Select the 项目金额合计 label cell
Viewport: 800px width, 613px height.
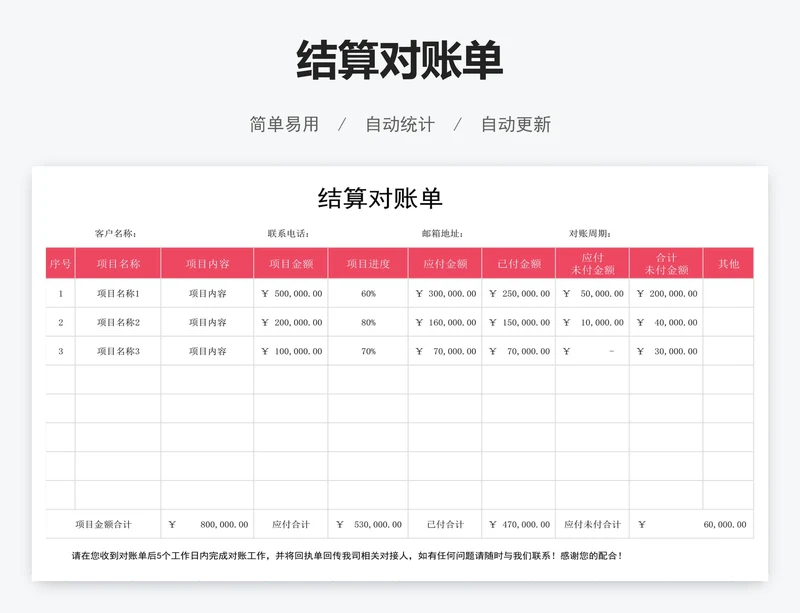103,524
